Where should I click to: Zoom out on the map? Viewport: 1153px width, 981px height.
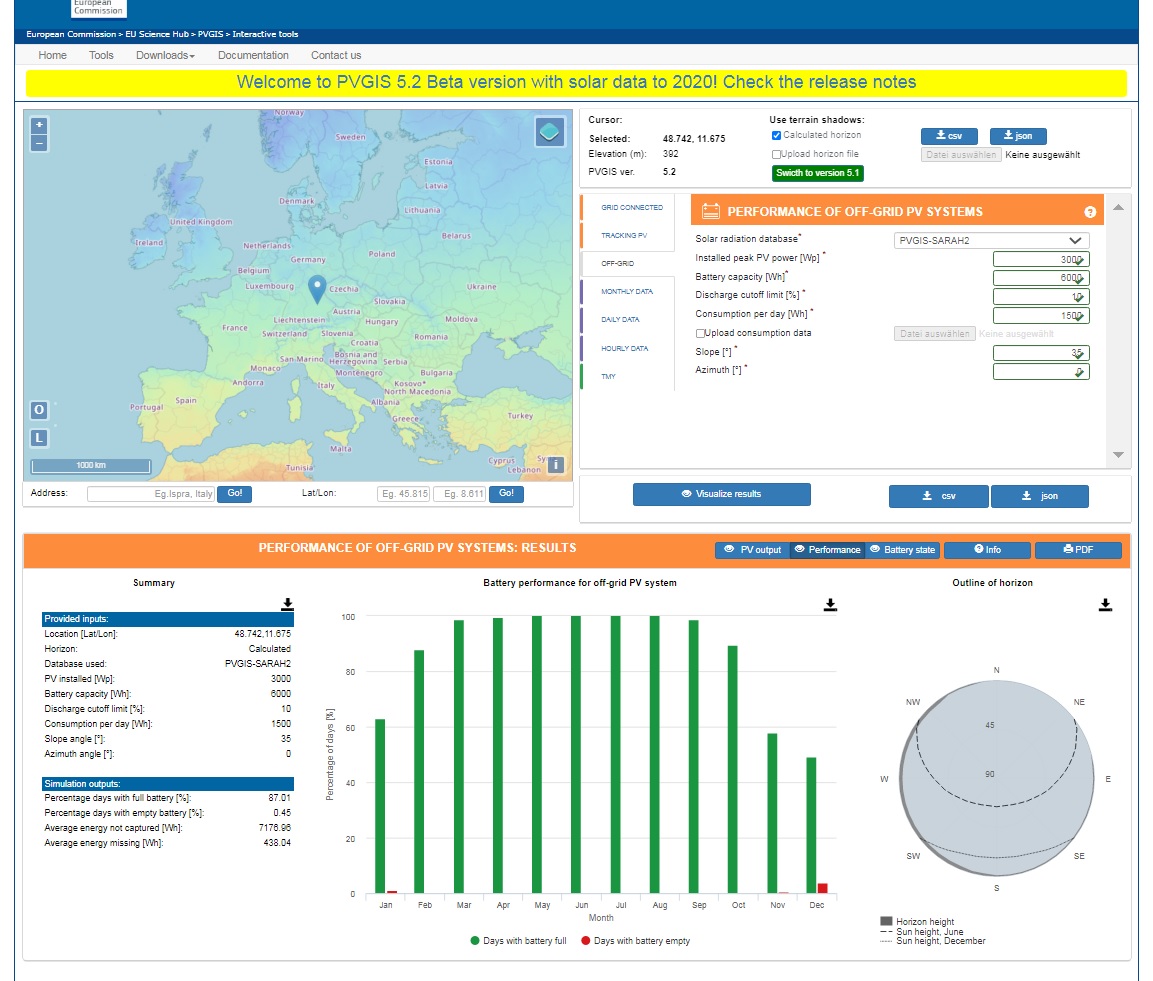click(39, 143)
